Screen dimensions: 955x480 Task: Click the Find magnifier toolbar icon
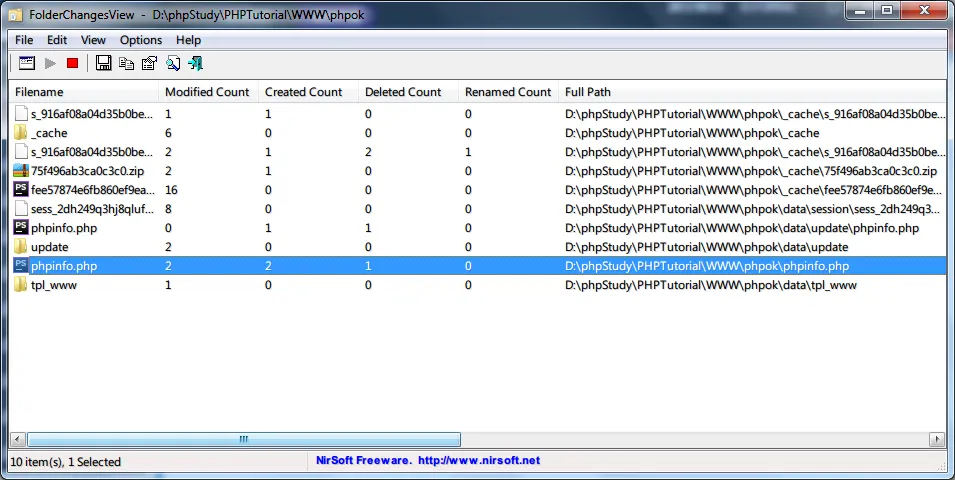[x=172, y=64]
